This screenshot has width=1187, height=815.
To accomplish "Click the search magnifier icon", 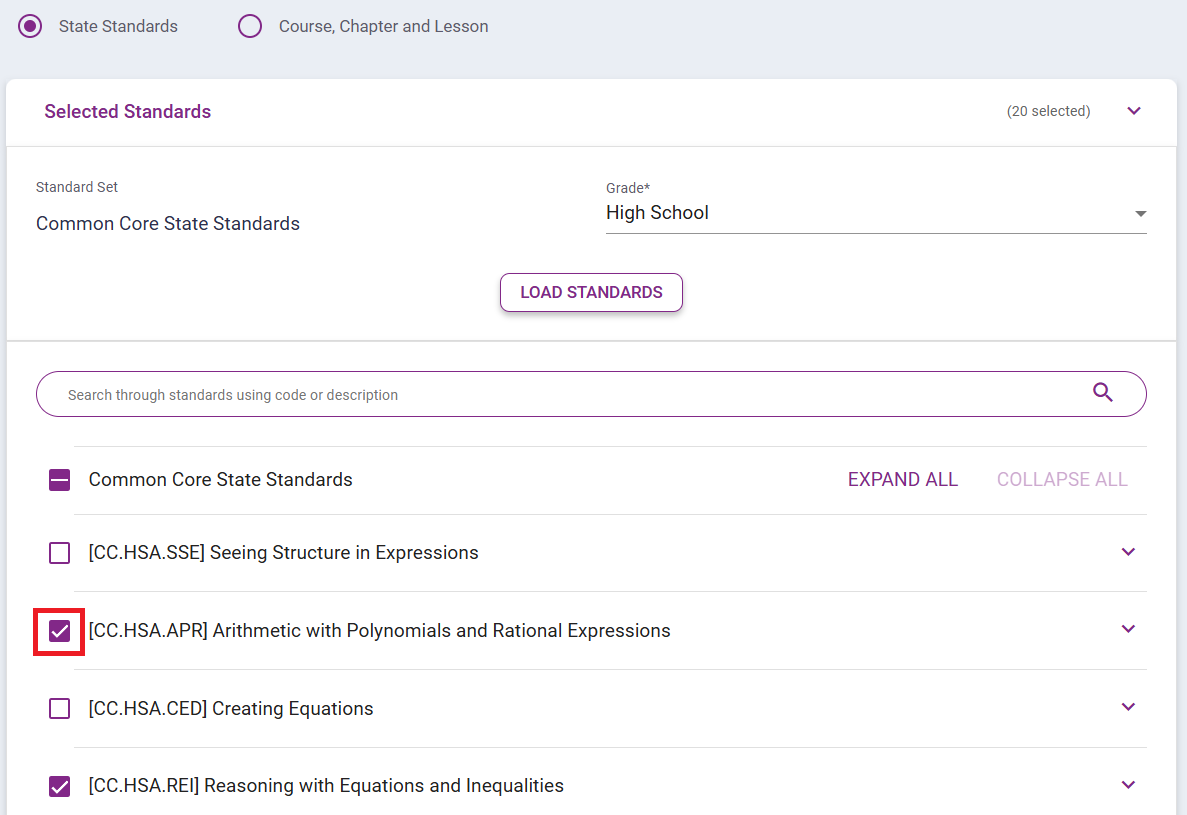I will pos(1102,393).
